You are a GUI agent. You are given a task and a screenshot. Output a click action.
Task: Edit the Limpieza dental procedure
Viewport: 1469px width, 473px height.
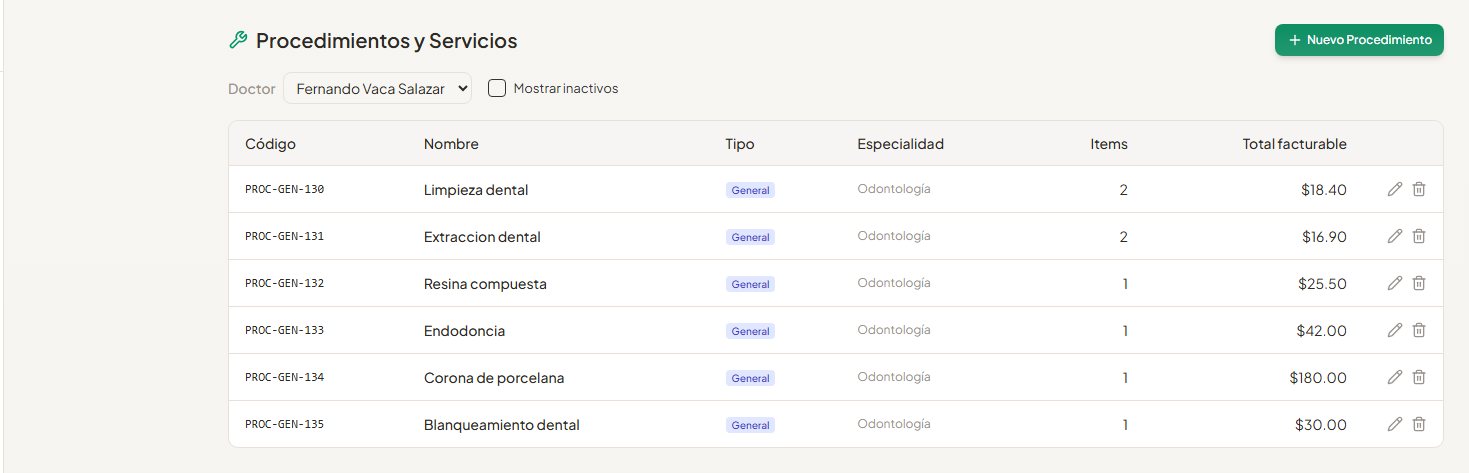tap(1395, 189)
